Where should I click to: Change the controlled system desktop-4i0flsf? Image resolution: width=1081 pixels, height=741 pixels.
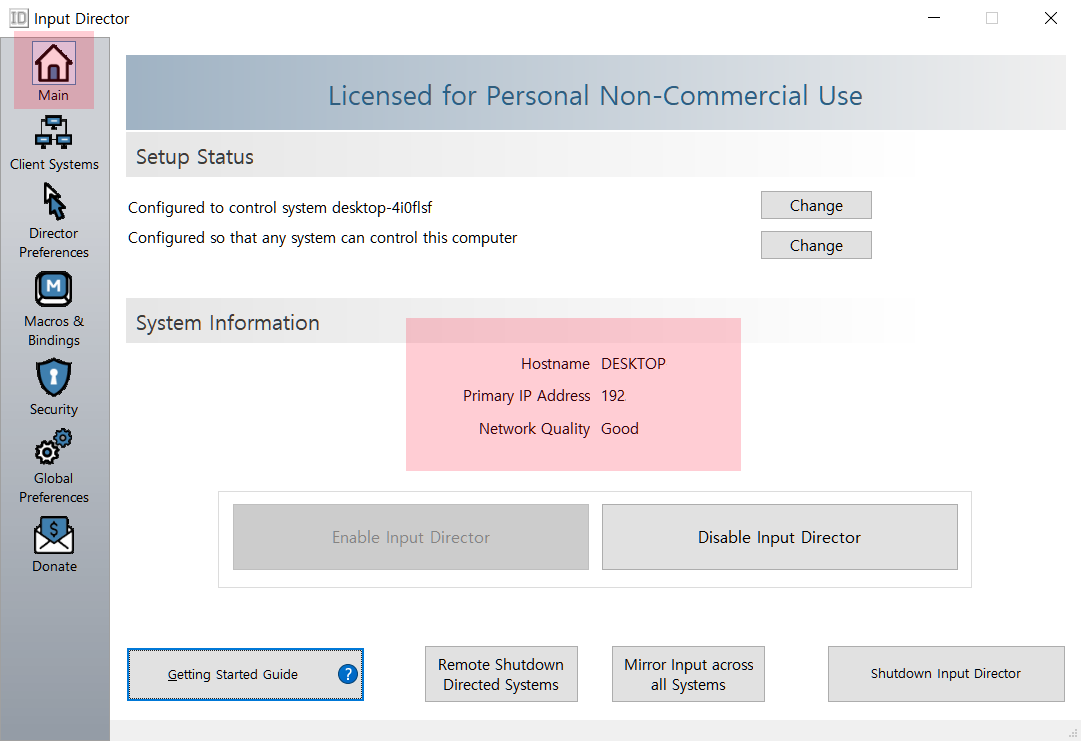(x=816, y=205)
